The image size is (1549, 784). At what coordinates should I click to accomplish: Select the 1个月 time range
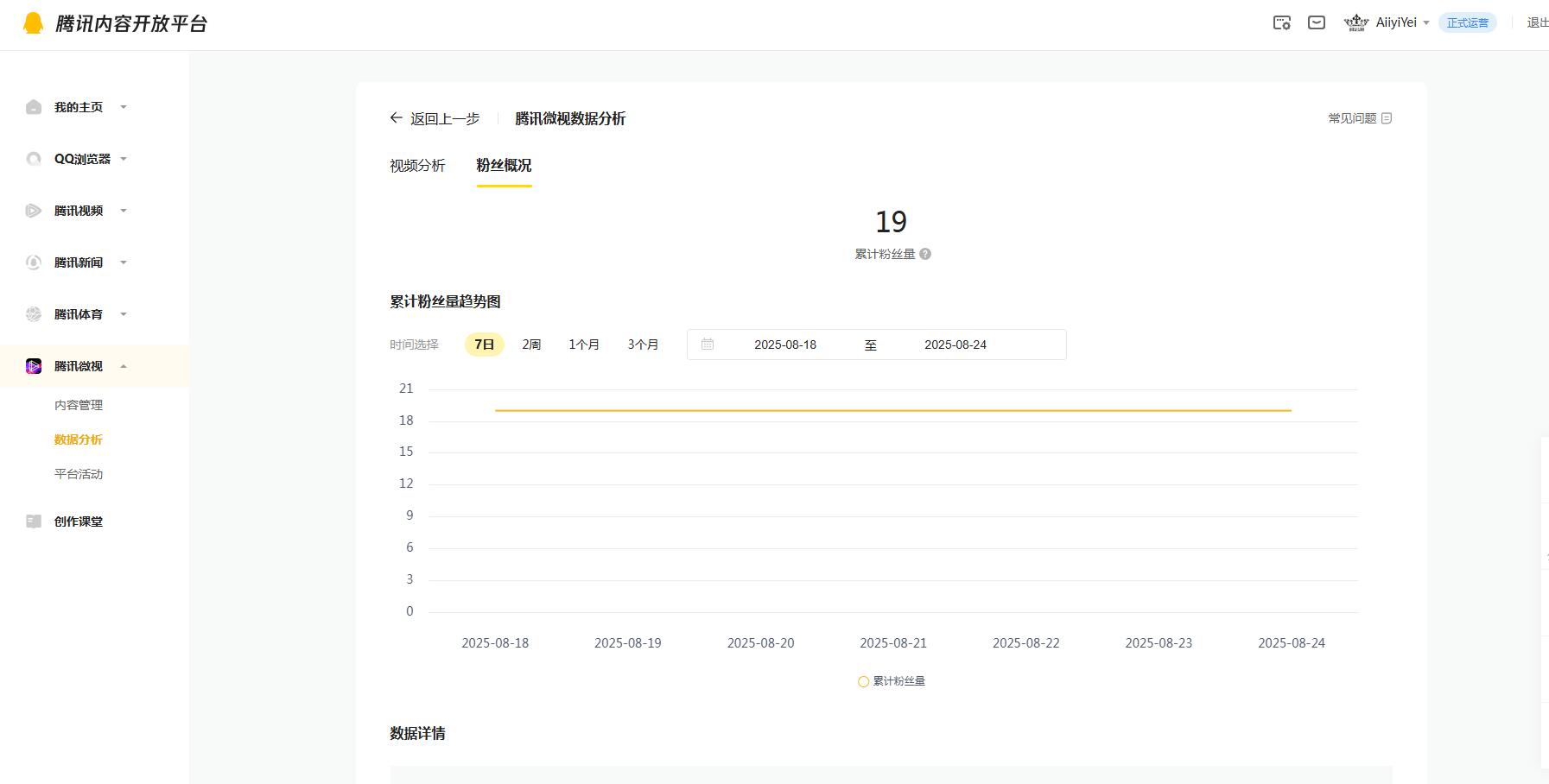(584, 345)
